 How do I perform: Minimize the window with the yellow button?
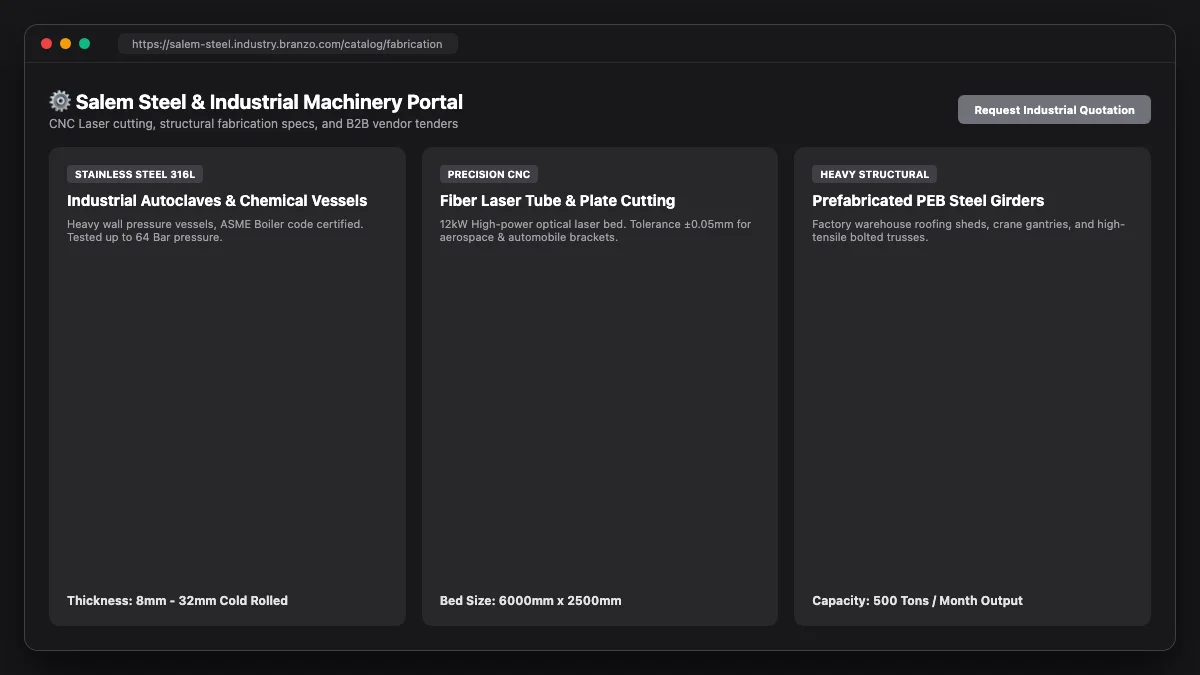pos(65,44)
